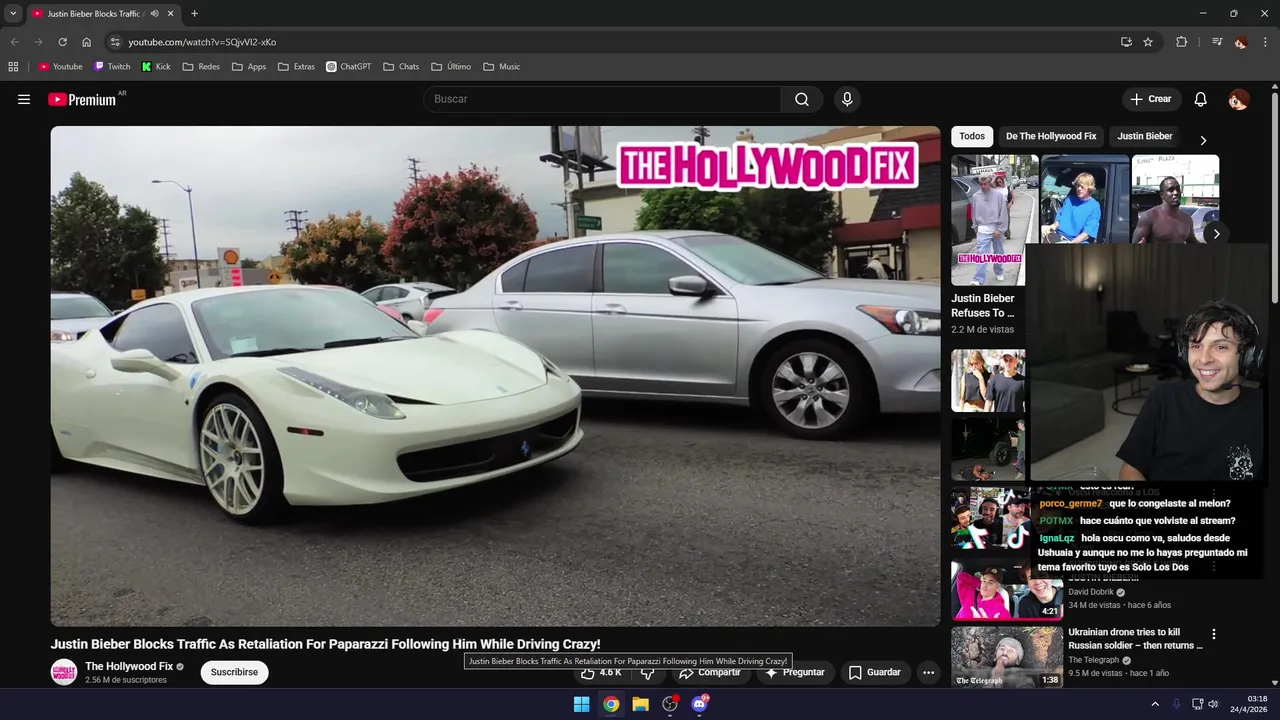Open options for Ukrainian drone video
The height and width of the screenshot is (720, 1280).
pos(1214,634)
